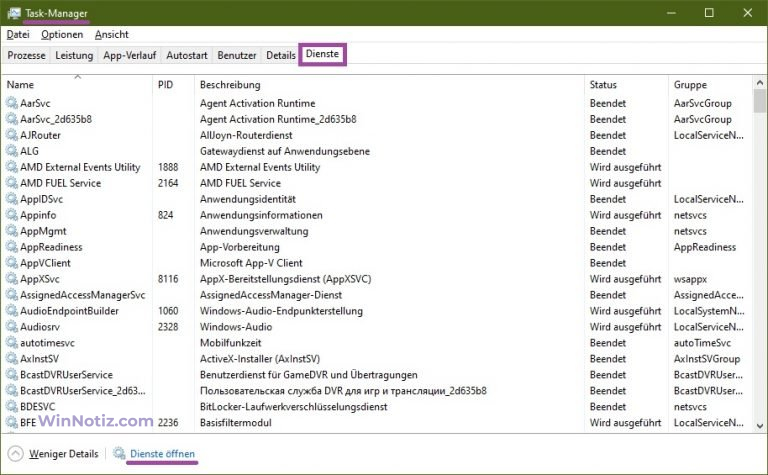Select the BFE Basisfiltermodul row
768x475 pixels.
pyautogui.click(x=300, y=423)
